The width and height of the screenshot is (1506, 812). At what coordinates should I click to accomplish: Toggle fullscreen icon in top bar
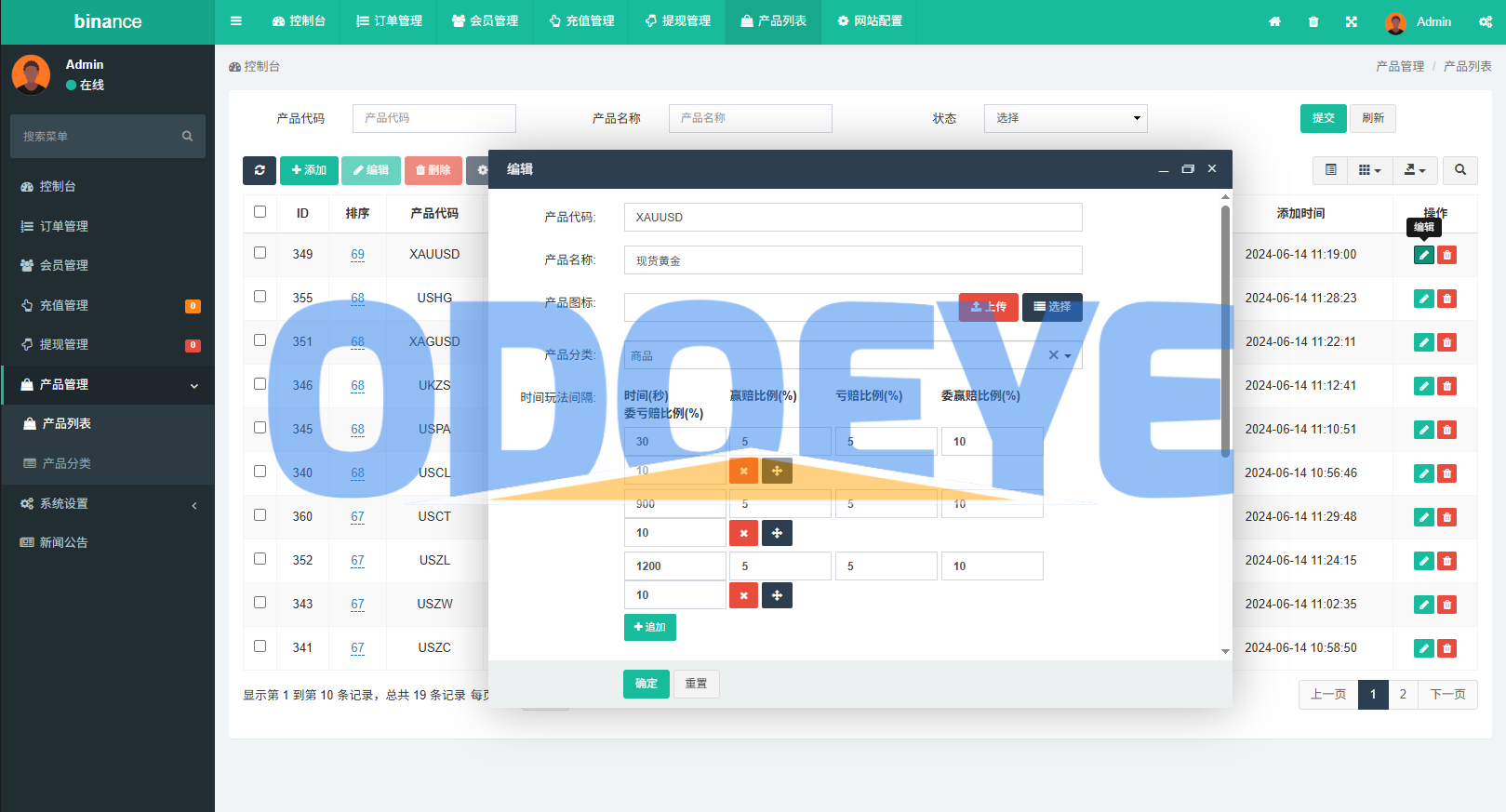(1351, 21)
